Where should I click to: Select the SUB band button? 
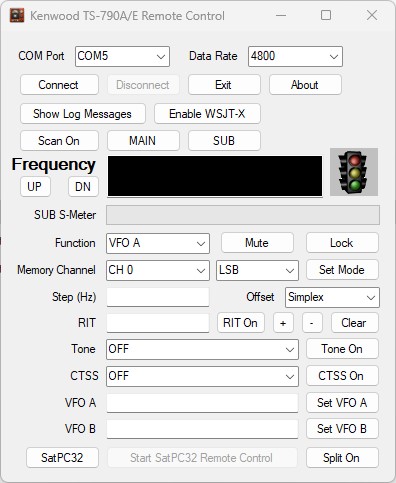coord(224,141)
